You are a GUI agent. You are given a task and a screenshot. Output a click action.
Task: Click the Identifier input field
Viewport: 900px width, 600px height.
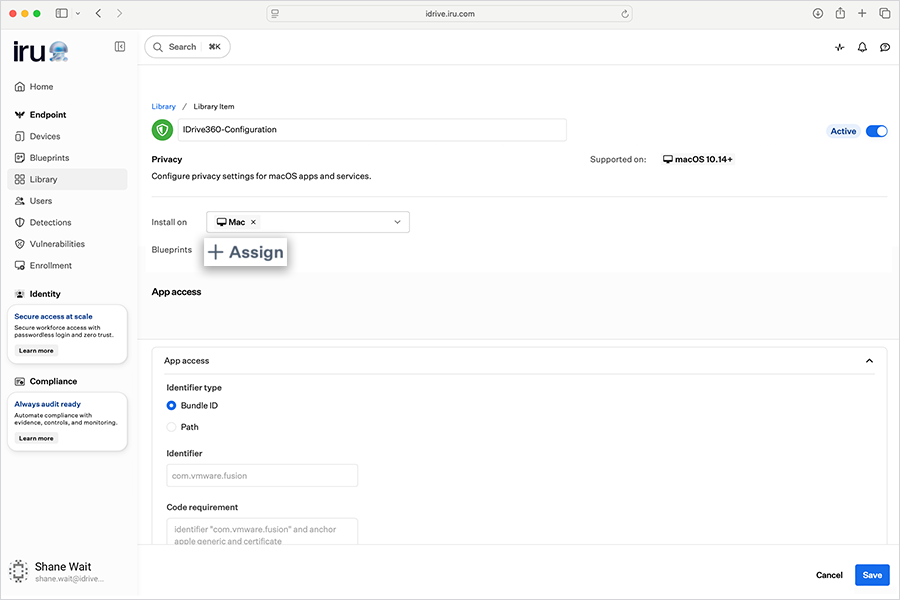pos(262,476)
